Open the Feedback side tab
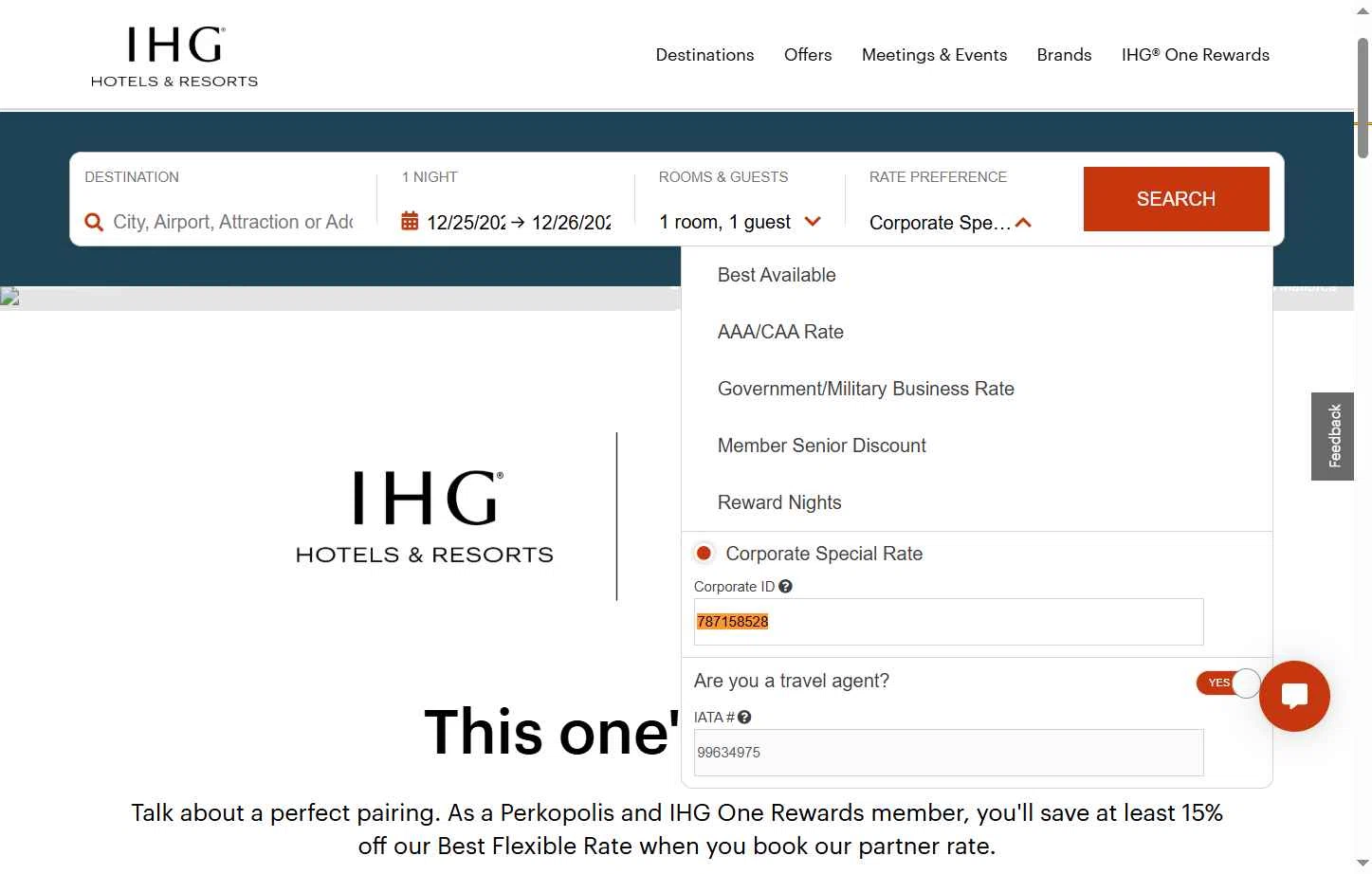This screenshot has width=1372, height=874. click(x=1332, y=436)
